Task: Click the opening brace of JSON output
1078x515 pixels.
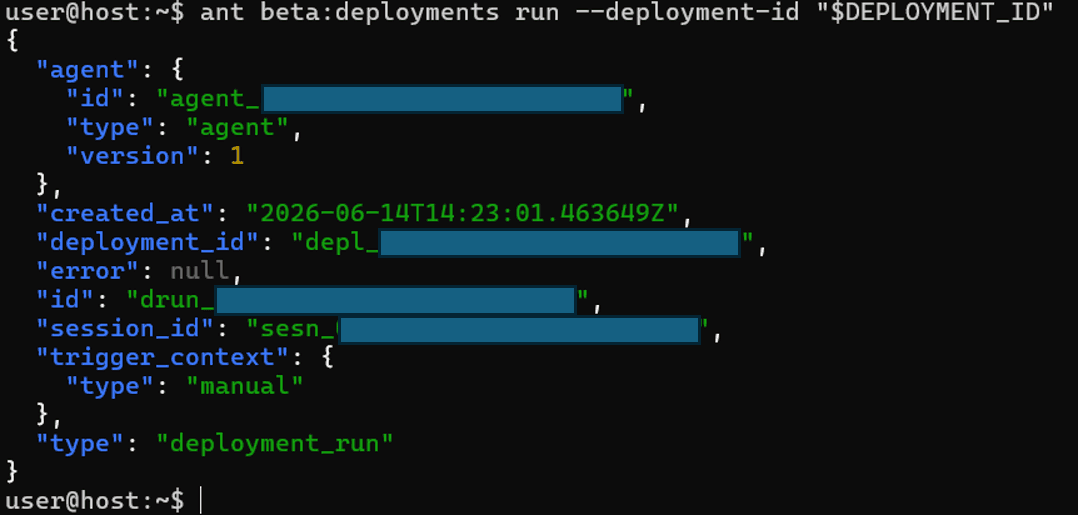Action: coord(11,42)
